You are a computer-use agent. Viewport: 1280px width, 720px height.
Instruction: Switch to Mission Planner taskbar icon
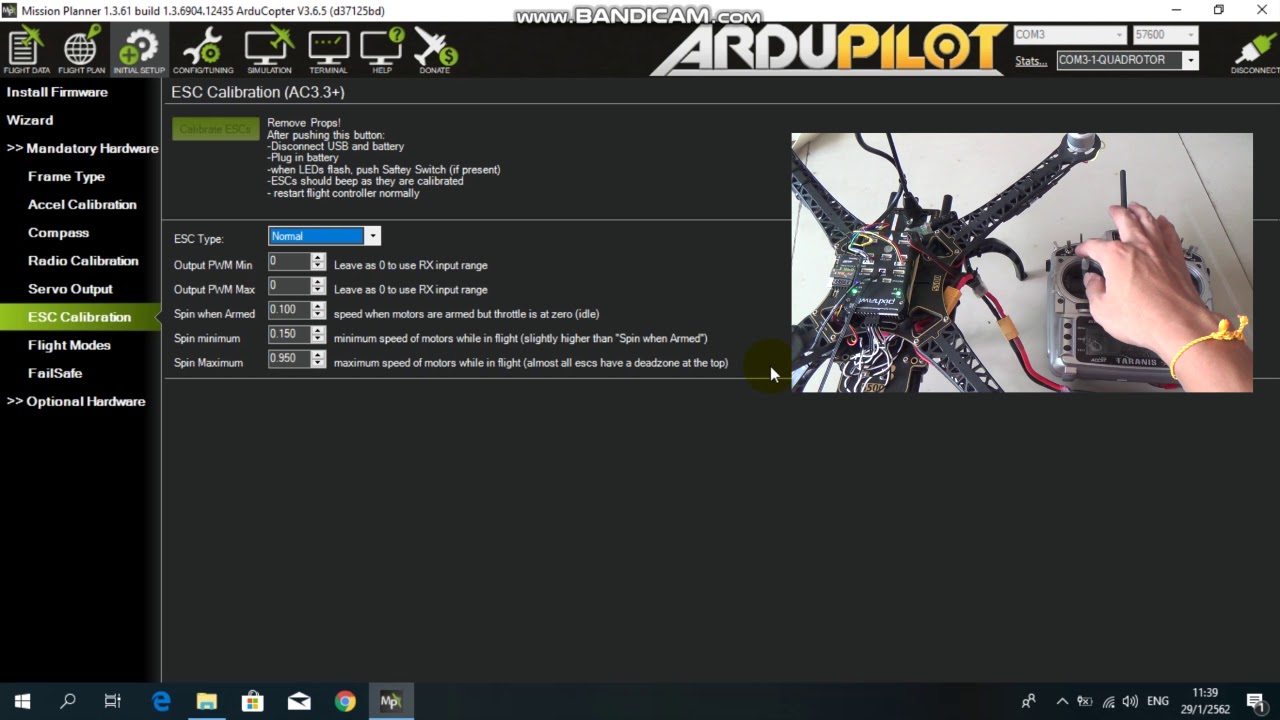(x=391, y=701)
